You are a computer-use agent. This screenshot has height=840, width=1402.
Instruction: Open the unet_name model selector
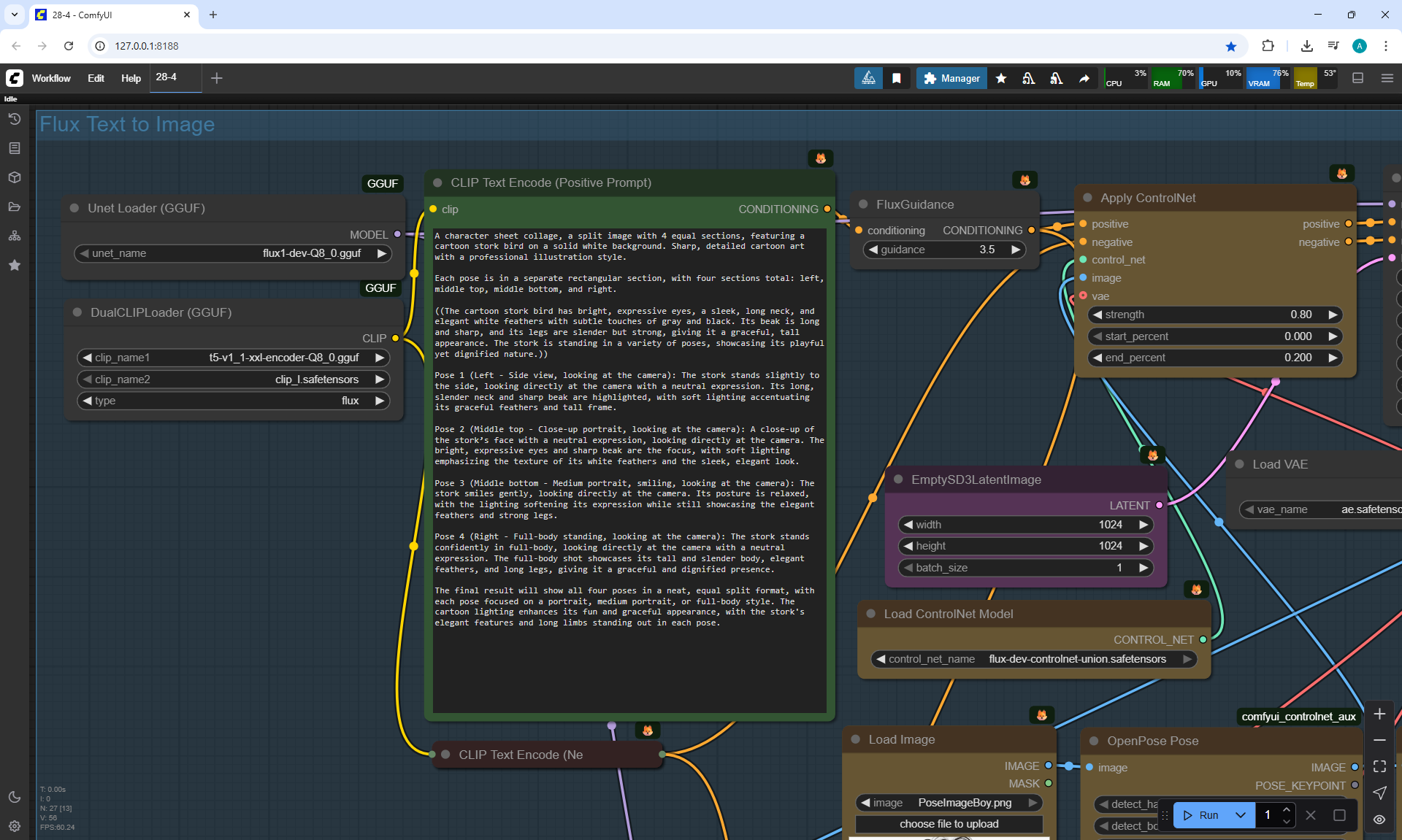click(234, 253)
